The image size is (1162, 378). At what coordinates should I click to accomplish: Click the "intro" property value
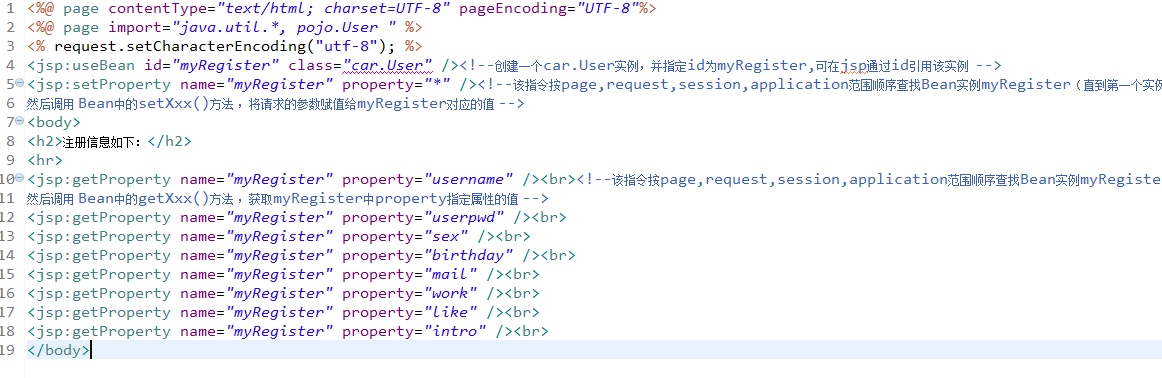tap(455, 331)
